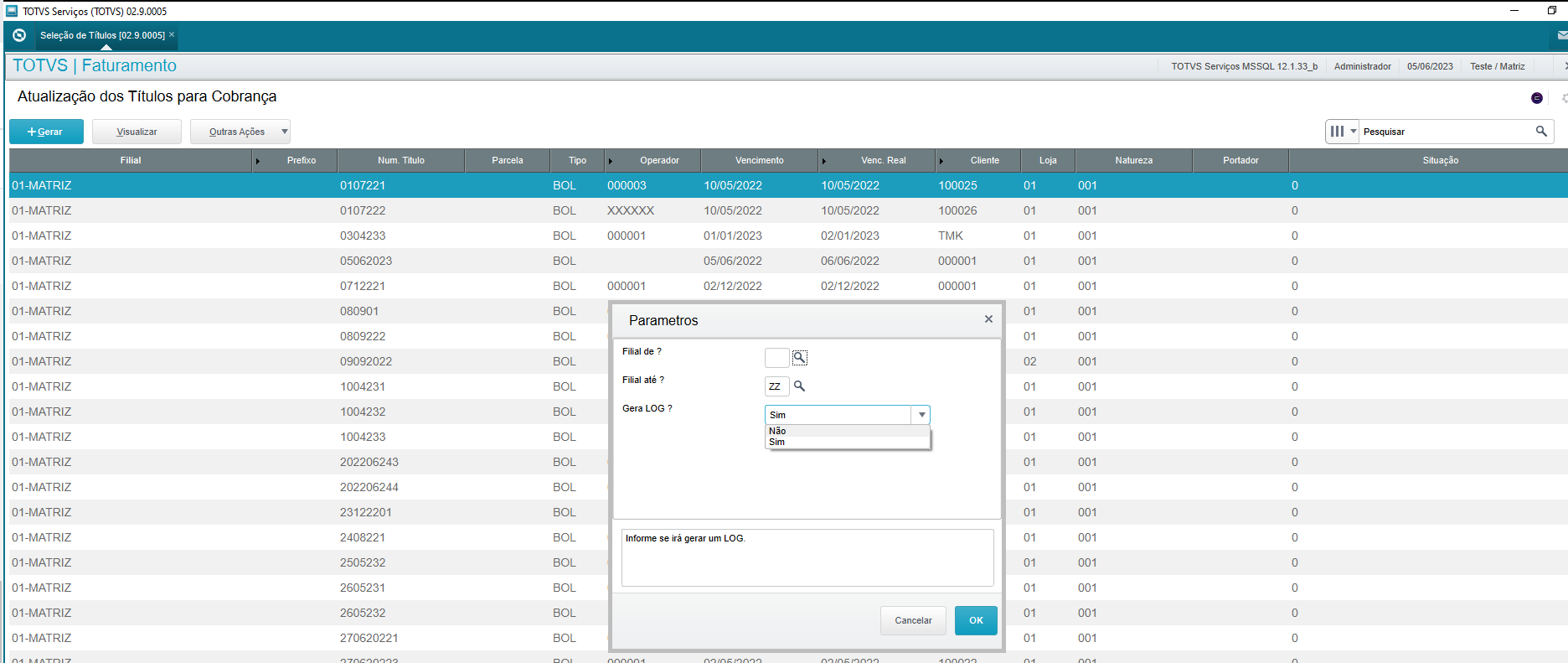
Task: Sort by the Tipo column header
Action: tap(578, 160)
